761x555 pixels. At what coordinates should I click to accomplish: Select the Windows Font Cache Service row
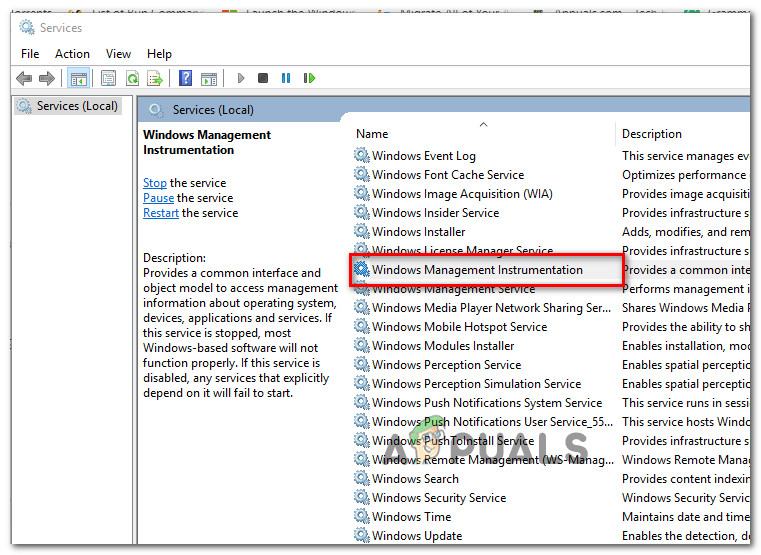click(439, 175)
